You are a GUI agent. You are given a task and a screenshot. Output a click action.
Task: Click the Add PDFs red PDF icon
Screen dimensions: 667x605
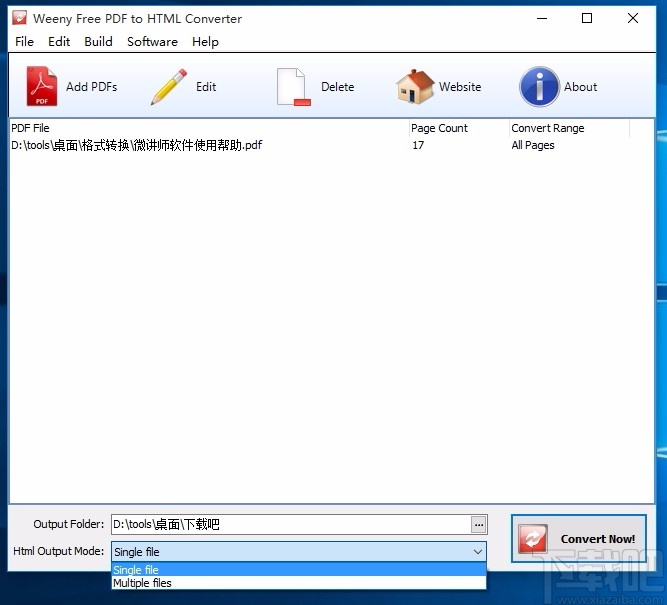click(x=42, y=86)
